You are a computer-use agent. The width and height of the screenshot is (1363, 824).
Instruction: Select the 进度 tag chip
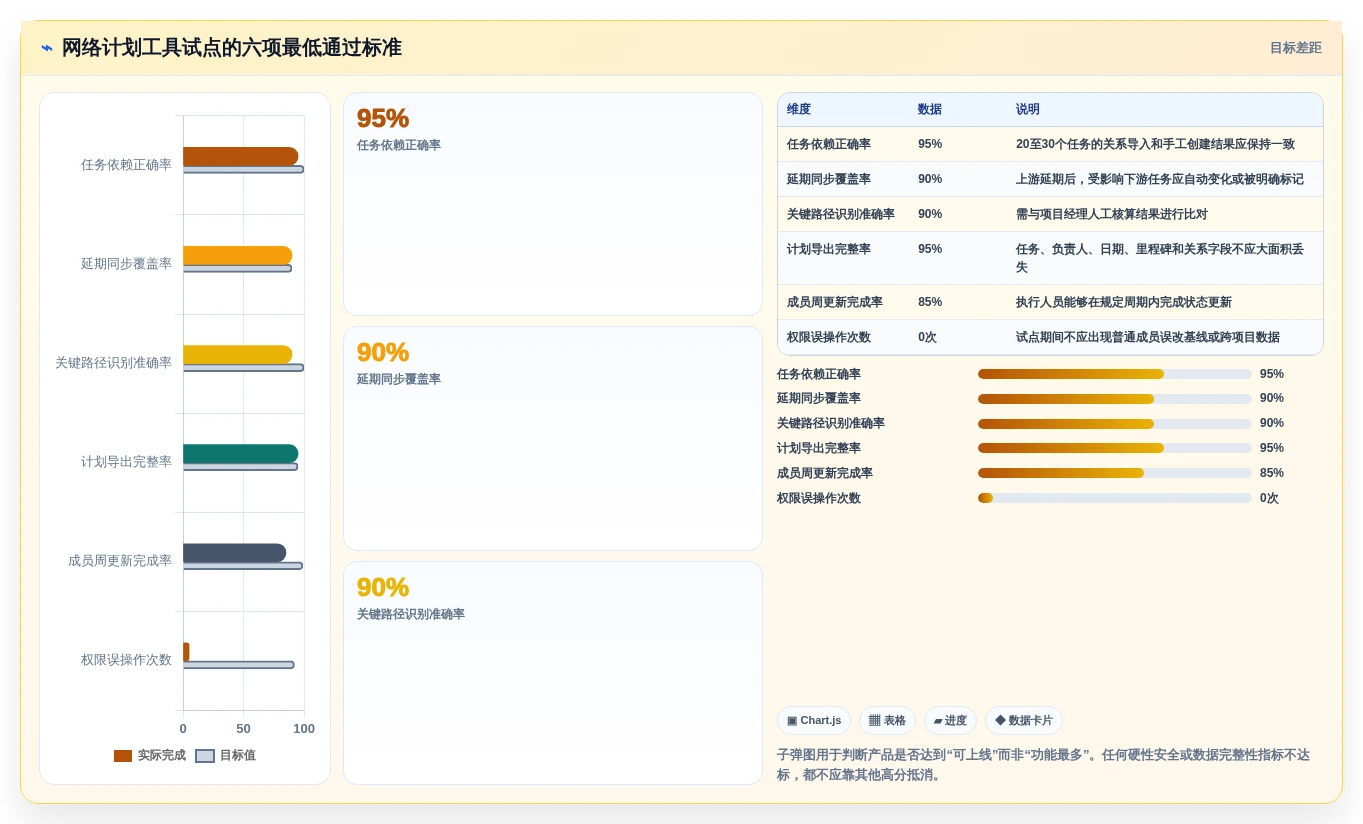pyautogui.click(x=950, y=720)
